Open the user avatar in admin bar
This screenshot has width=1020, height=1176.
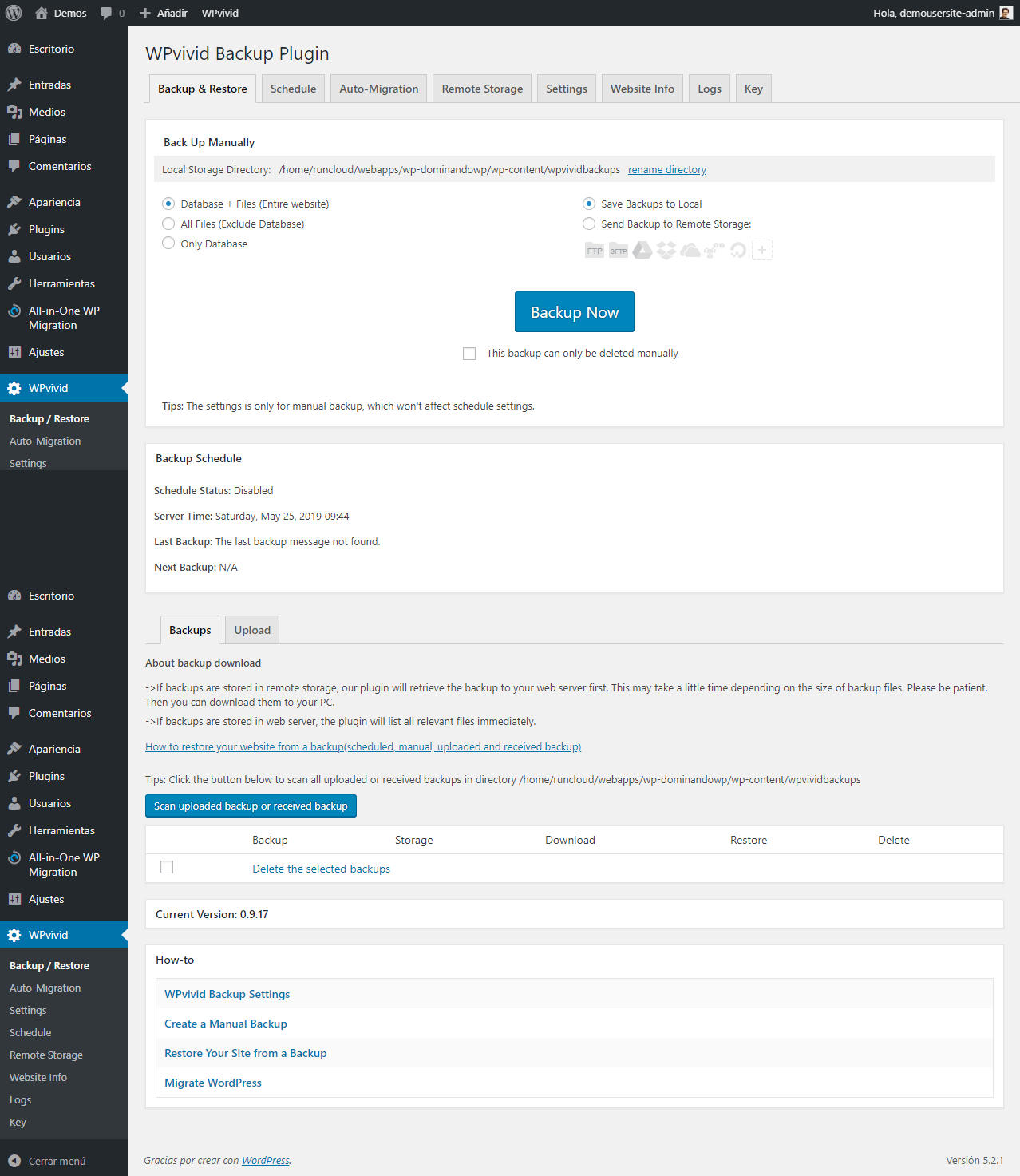(1006, 13)
